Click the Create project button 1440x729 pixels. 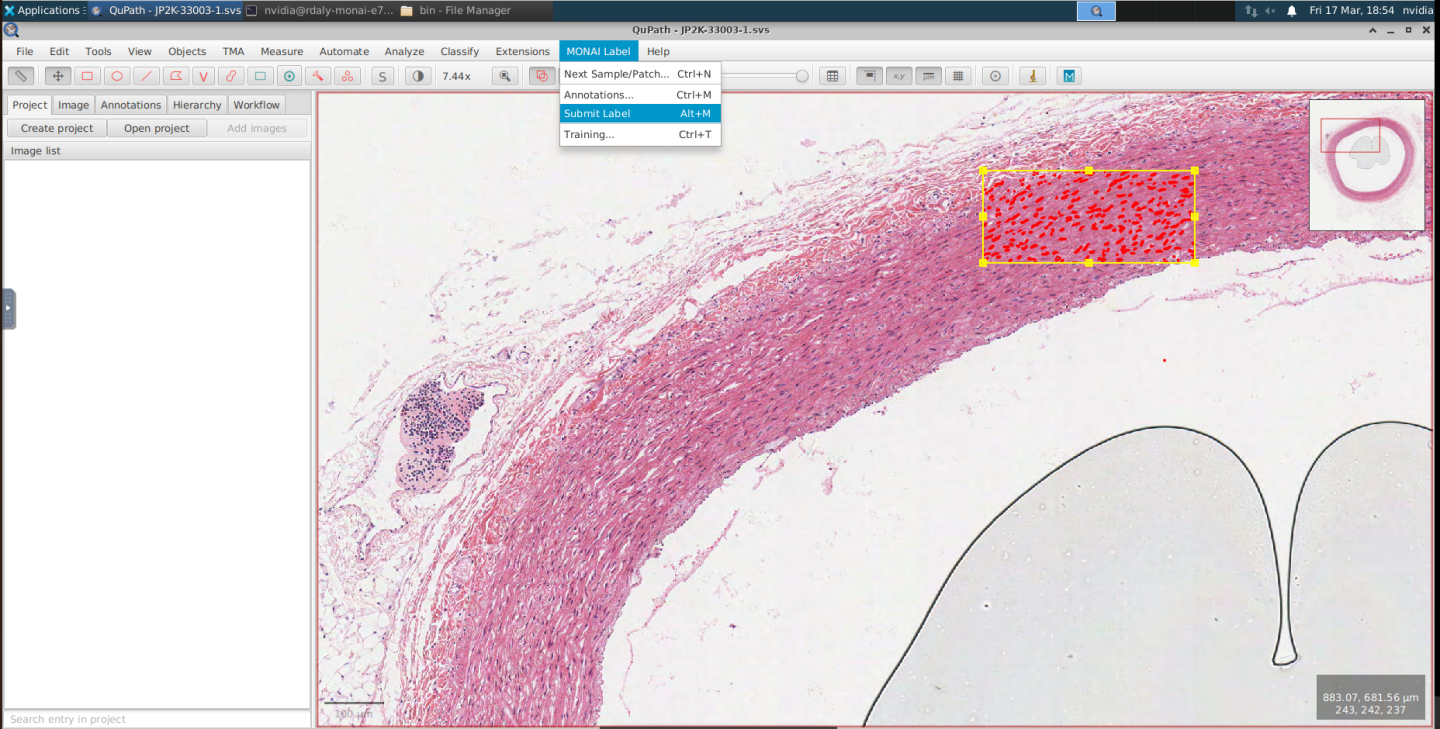pos(57,128)
